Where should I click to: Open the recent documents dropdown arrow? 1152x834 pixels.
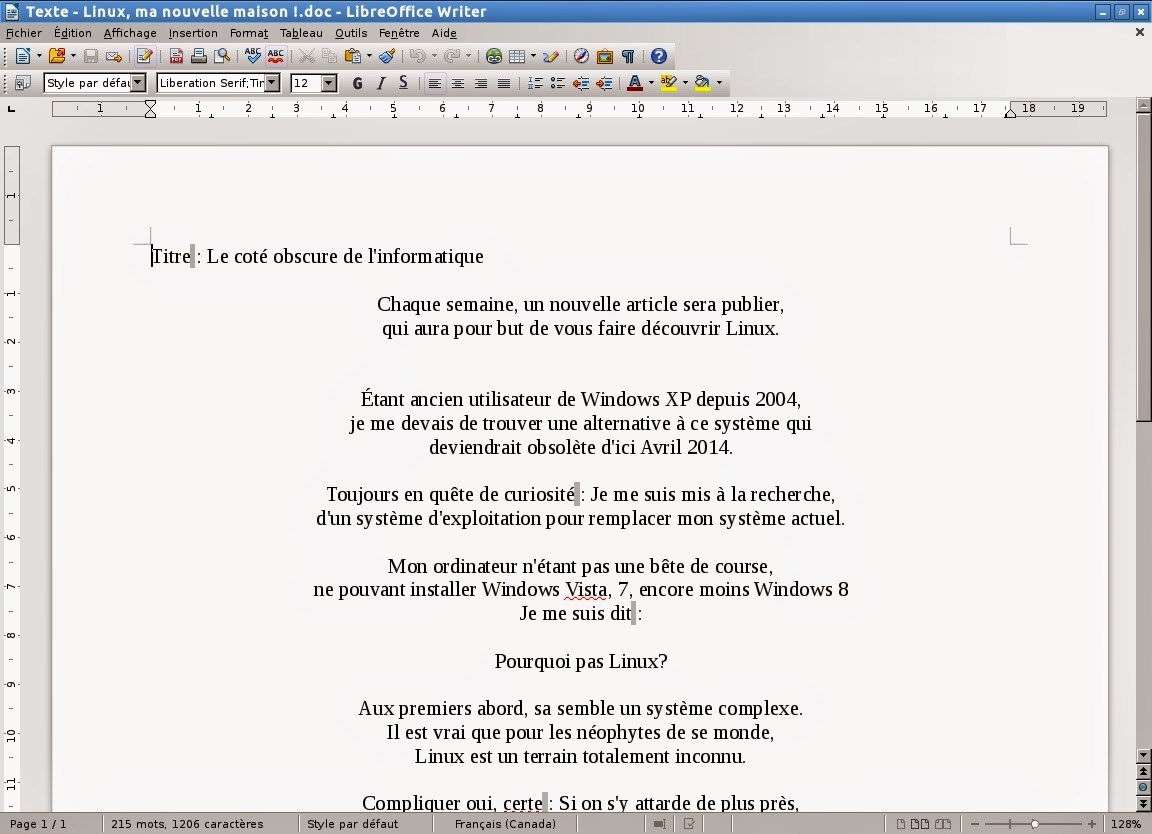point(73,56)
